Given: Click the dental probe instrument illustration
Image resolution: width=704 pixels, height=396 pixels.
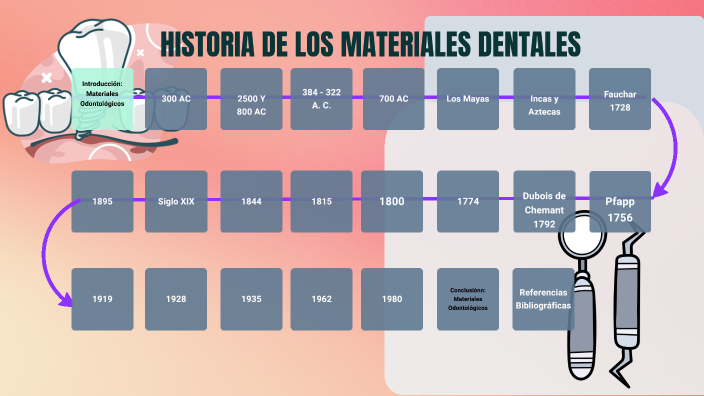Looking at the screenshot, I should tap(627, 305).
